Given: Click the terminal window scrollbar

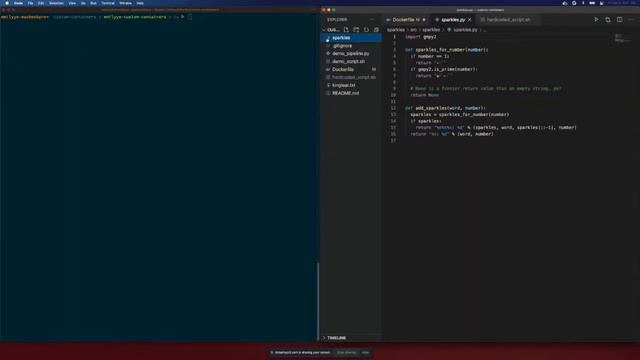Looking at the screenshot, I should click(318, 301).
